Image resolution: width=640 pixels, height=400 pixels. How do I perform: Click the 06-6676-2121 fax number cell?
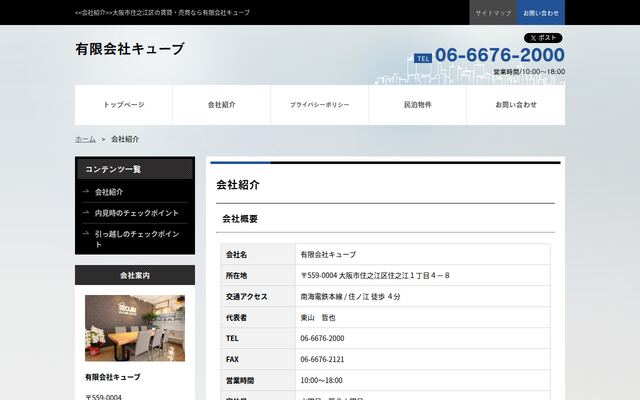(x=423, y=360)
